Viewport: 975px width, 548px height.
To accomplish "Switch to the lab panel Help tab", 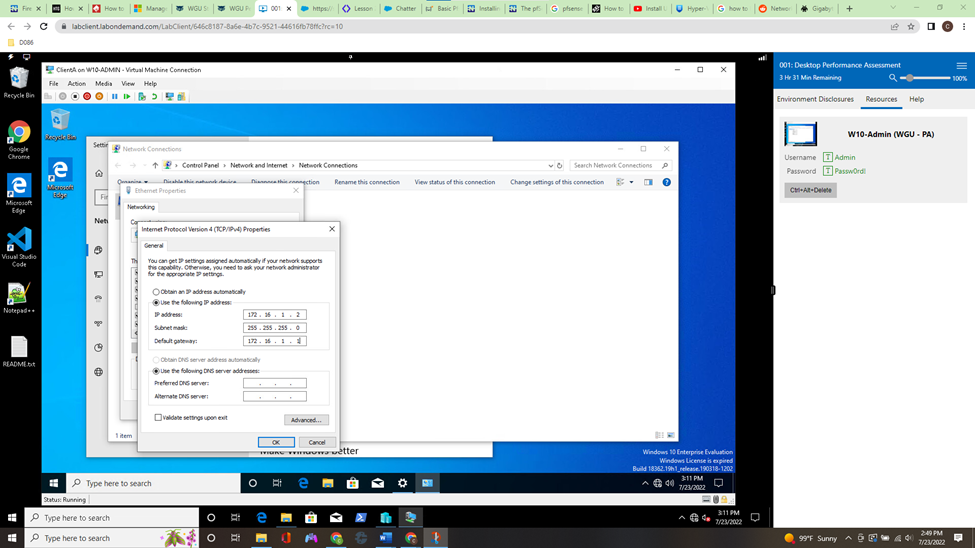I will point(916,99).
